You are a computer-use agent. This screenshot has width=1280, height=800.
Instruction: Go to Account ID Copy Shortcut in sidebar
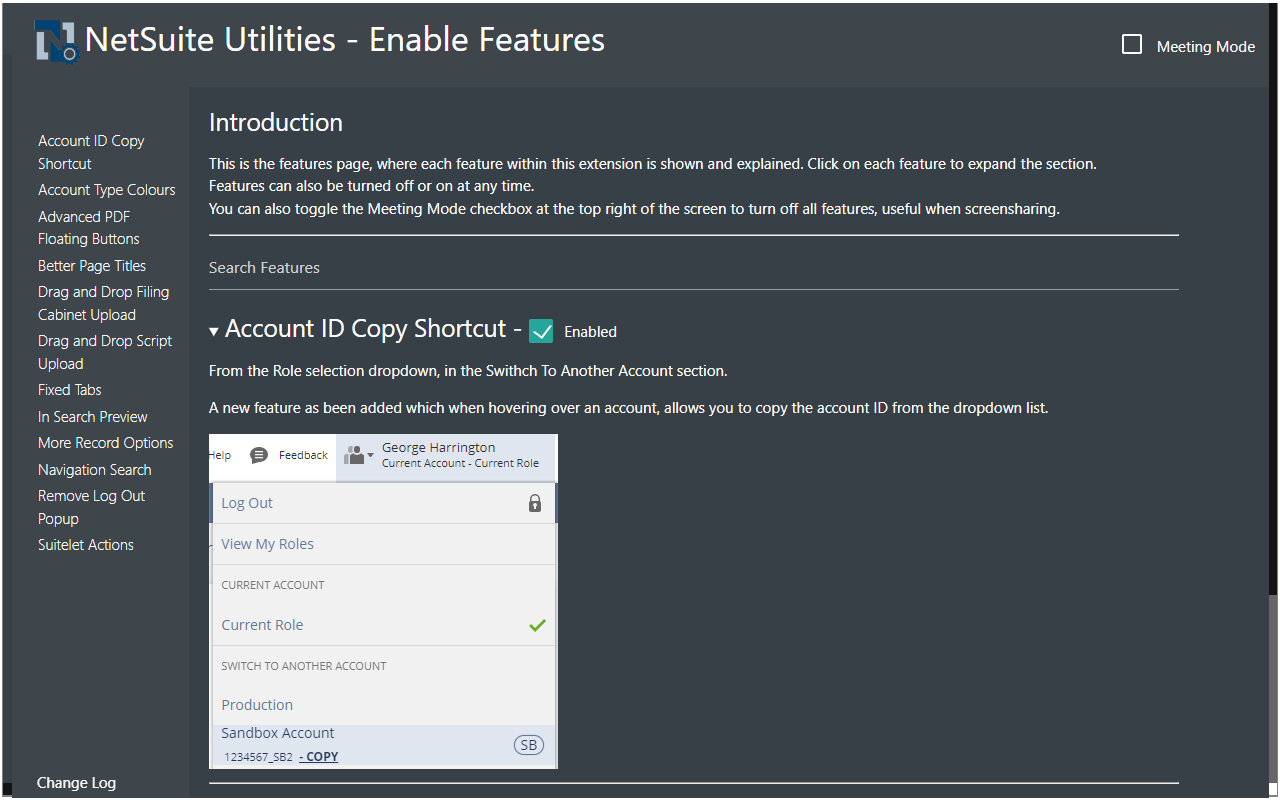tap(91, 152)
